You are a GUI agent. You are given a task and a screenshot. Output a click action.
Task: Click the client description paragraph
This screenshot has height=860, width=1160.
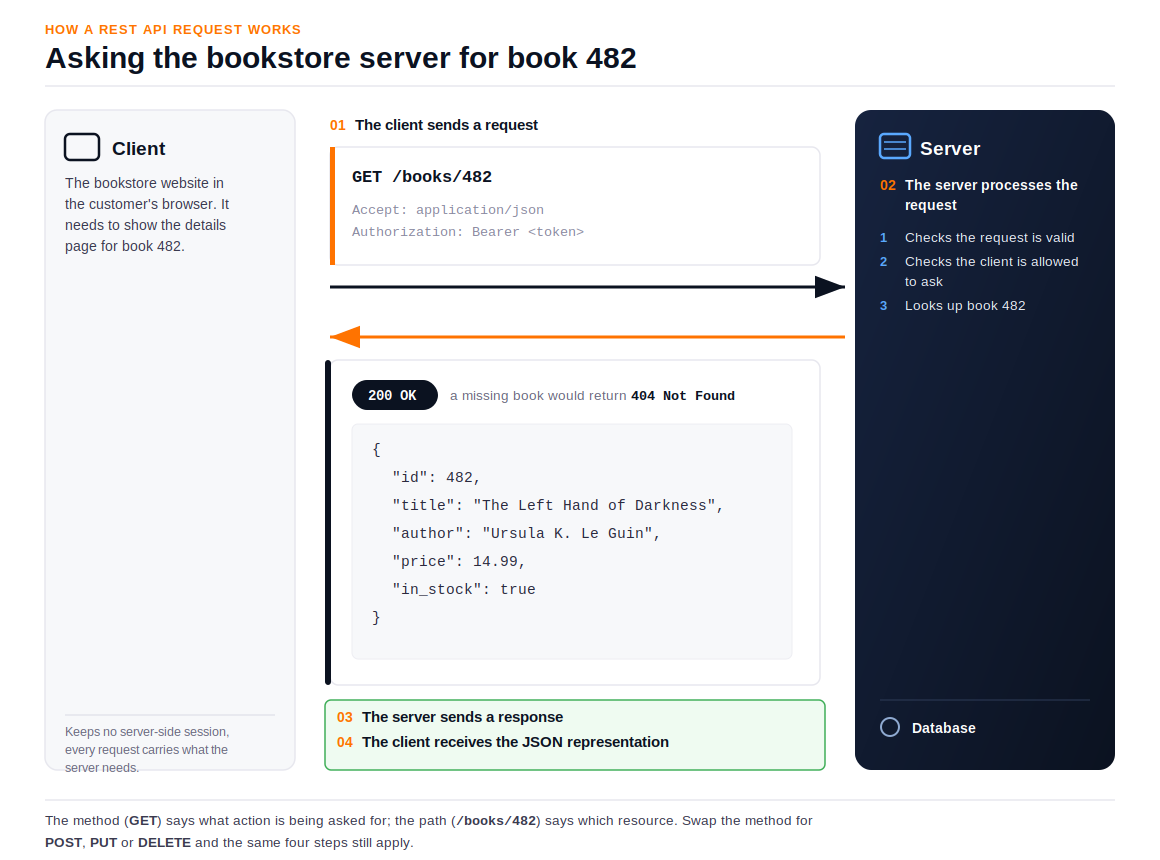pos(147,215)
